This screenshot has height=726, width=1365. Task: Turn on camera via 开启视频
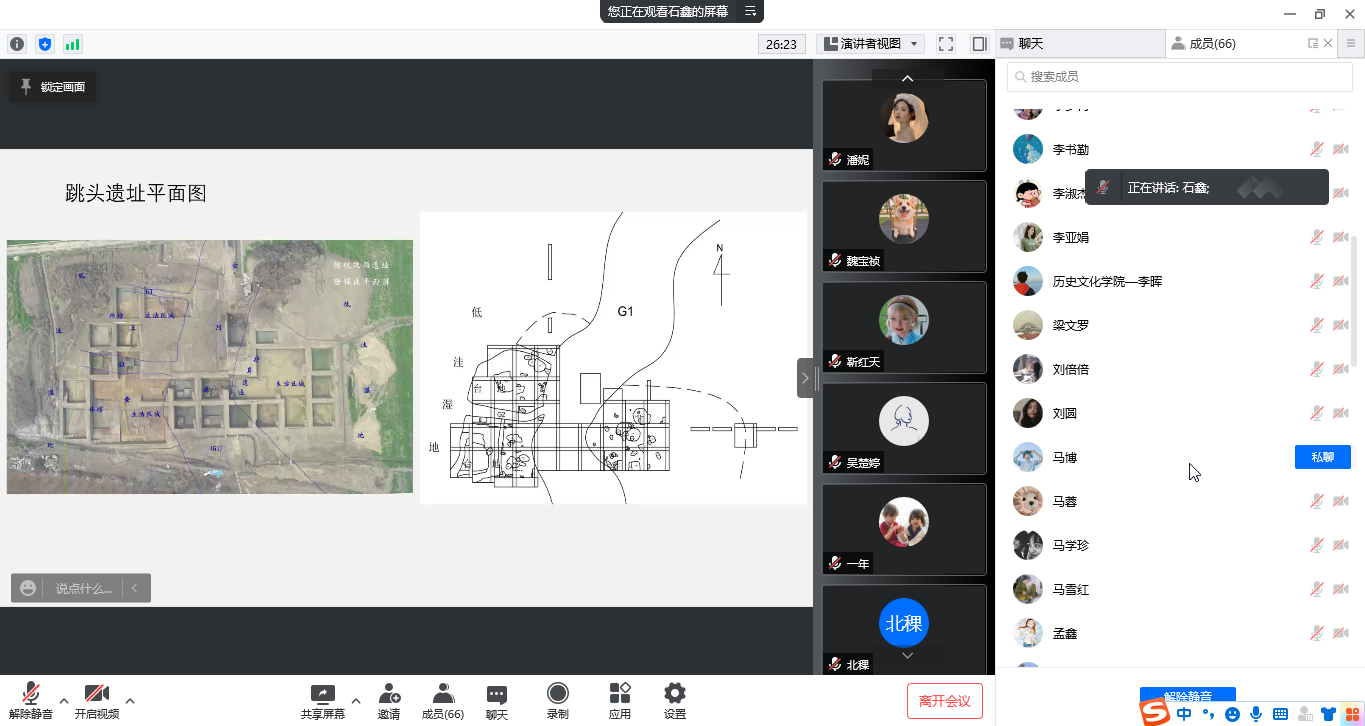click(x=97, y=700)
